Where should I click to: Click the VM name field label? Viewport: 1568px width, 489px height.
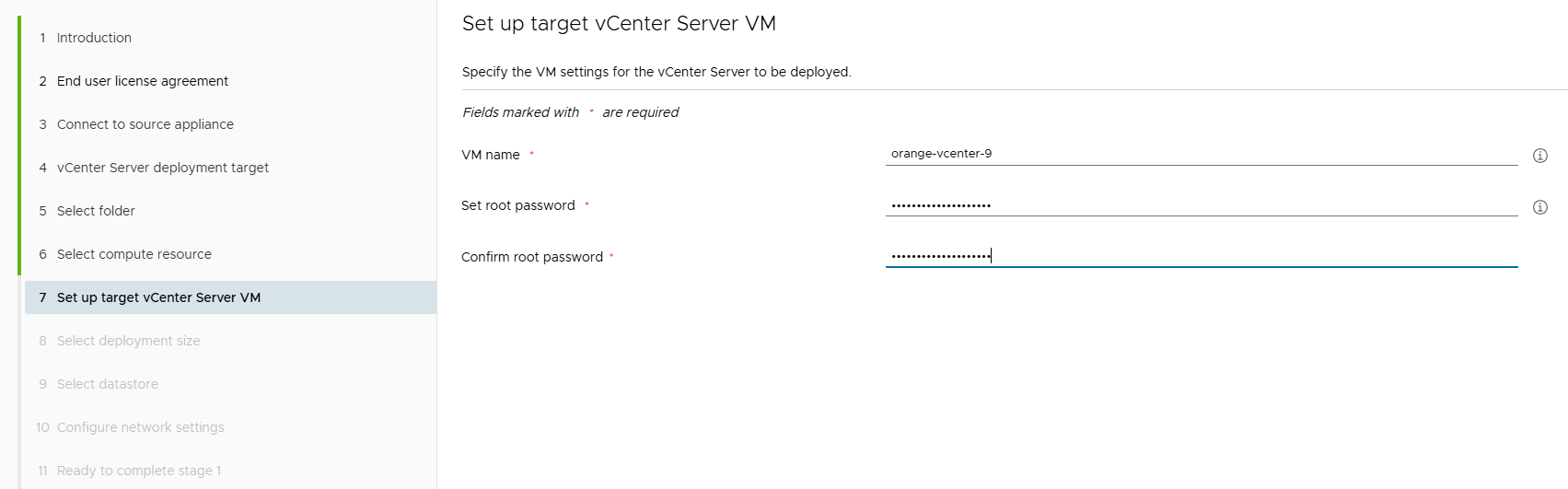[x=491, y=155]
